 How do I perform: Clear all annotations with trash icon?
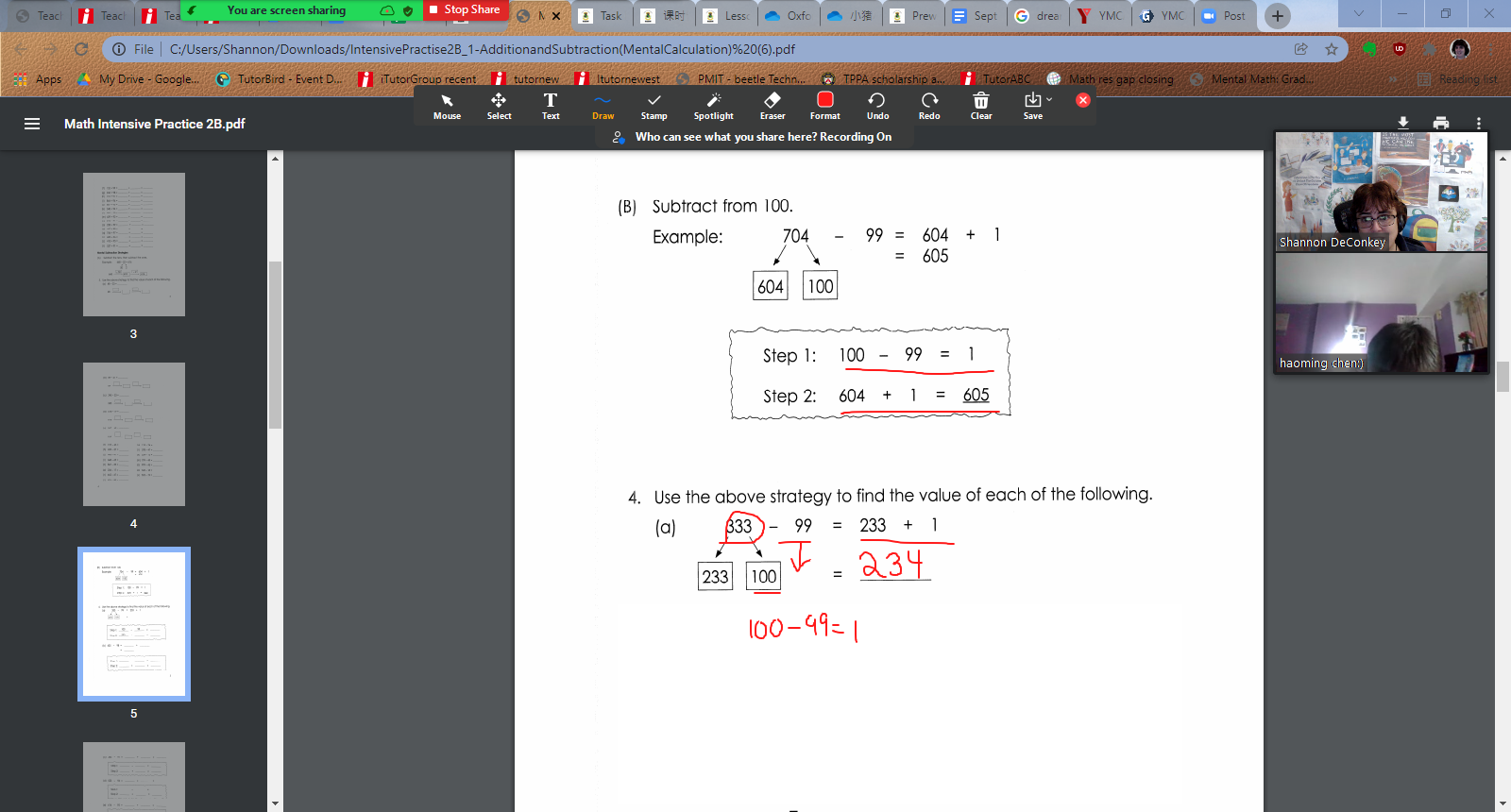(981, 106)
